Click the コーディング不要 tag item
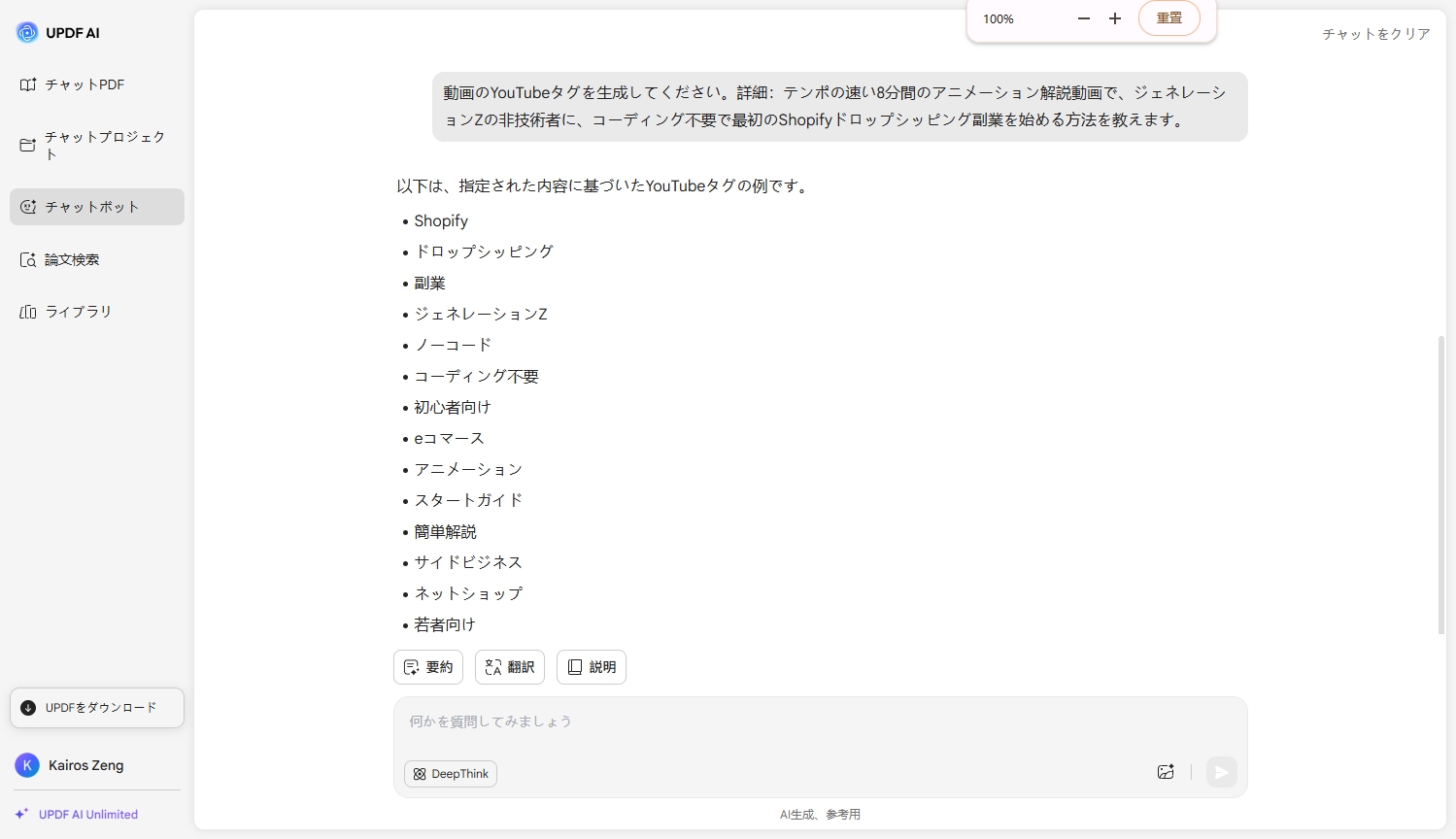The image size is (1456, 839). 476,376
